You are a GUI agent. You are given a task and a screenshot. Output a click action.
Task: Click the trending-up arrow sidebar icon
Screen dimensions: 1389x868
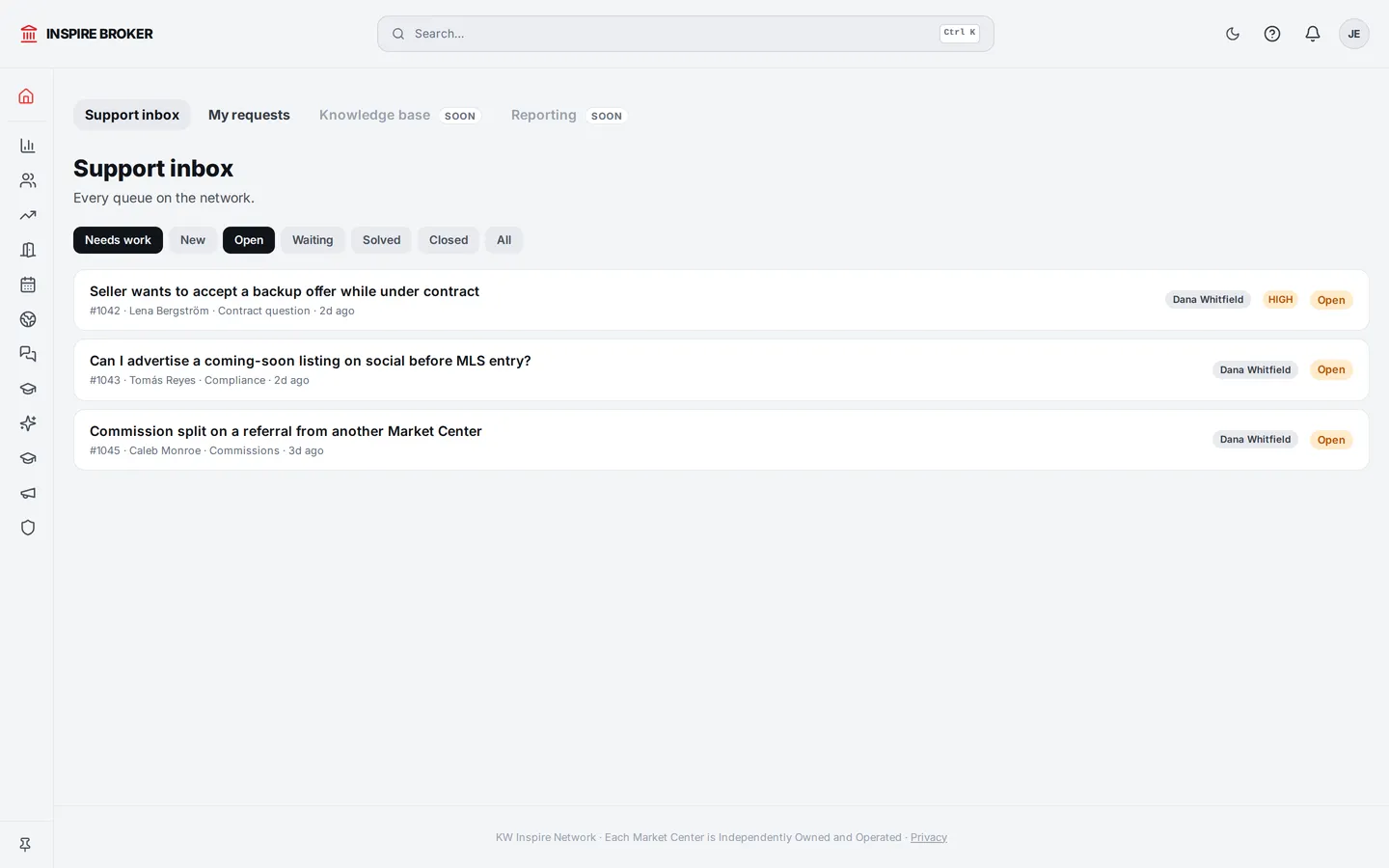pos(28,215)
